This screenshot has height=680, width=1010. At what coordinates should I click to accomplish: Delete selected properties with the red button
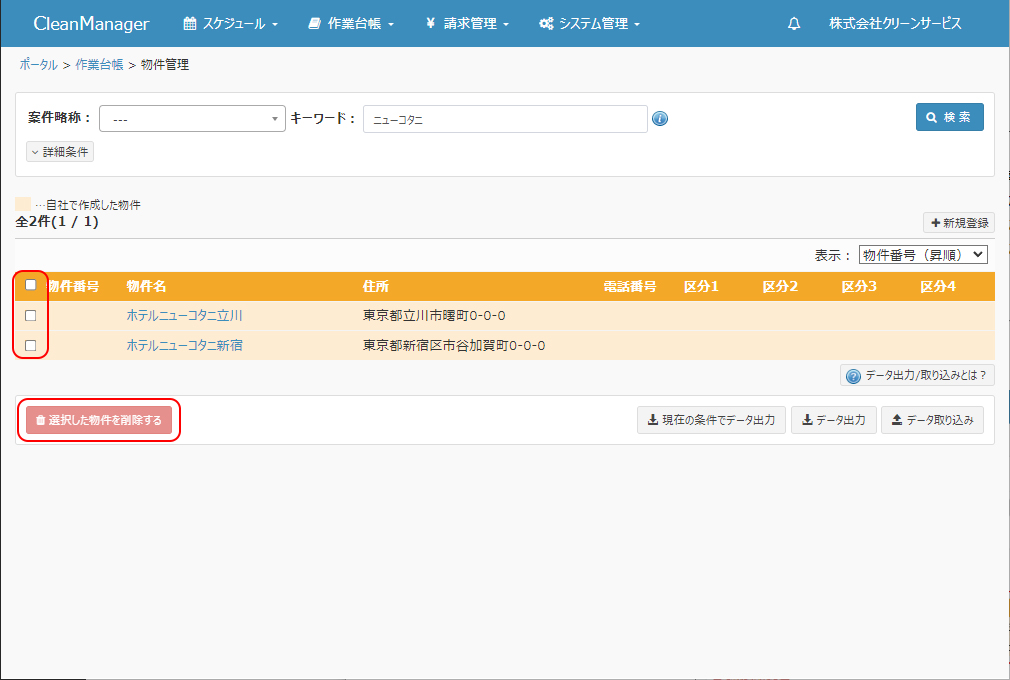99,421
